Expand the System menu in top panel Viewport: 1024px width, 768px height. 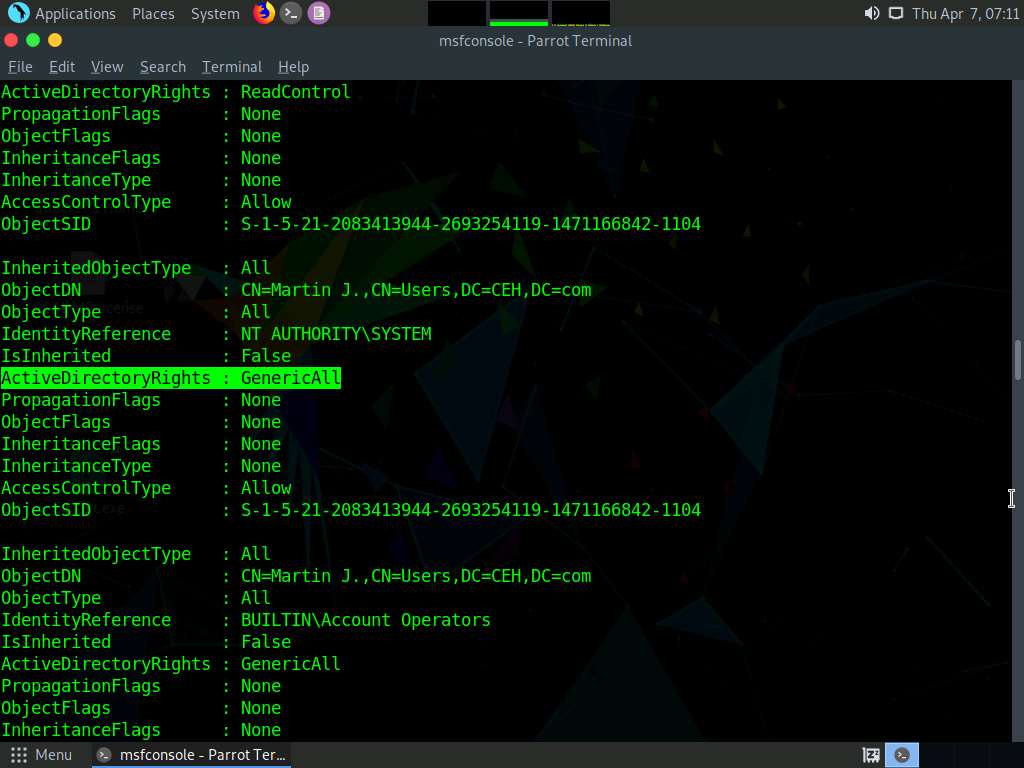[x=215, y=13]
